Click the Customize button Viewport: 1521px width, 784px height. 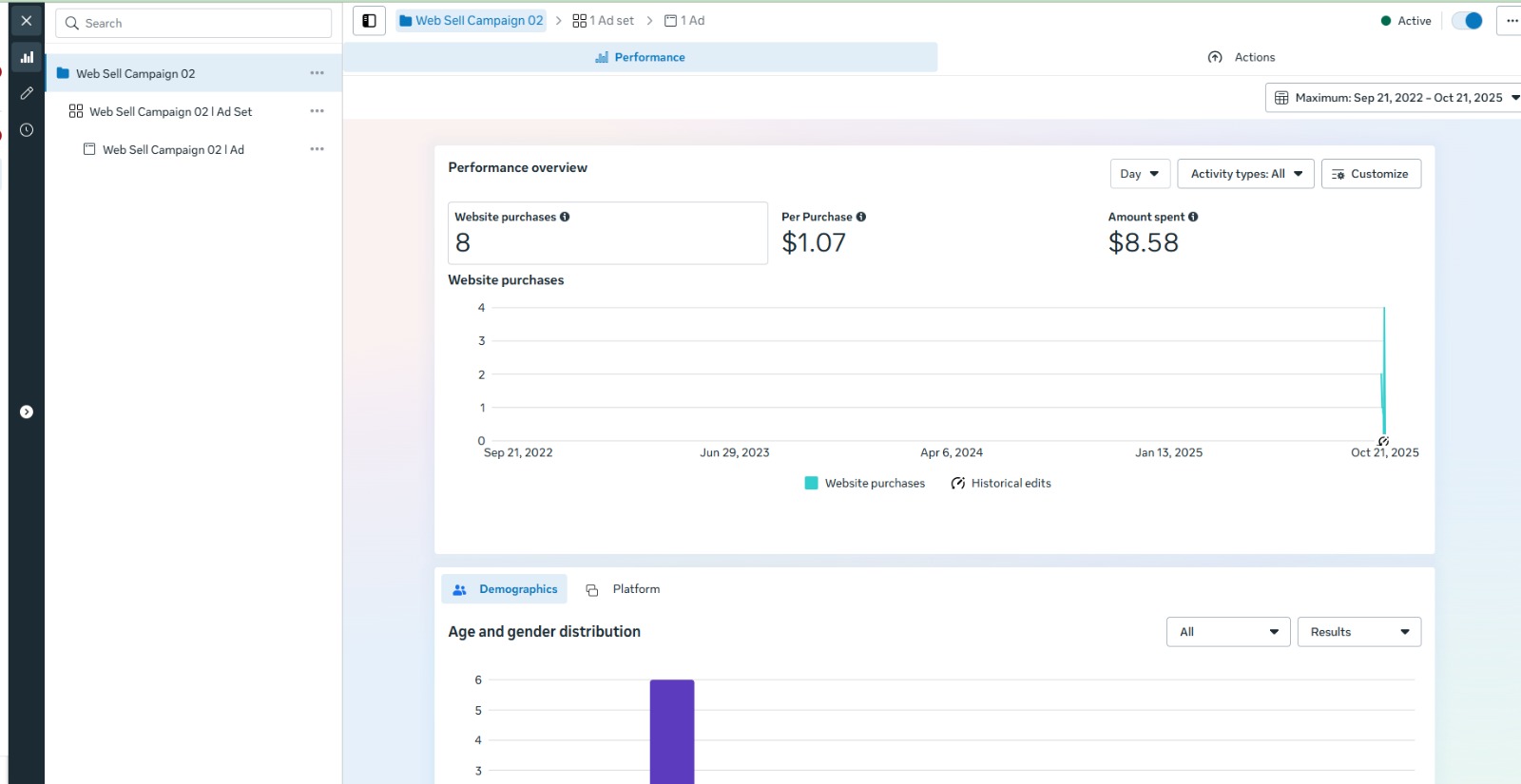coord(1370,174)
